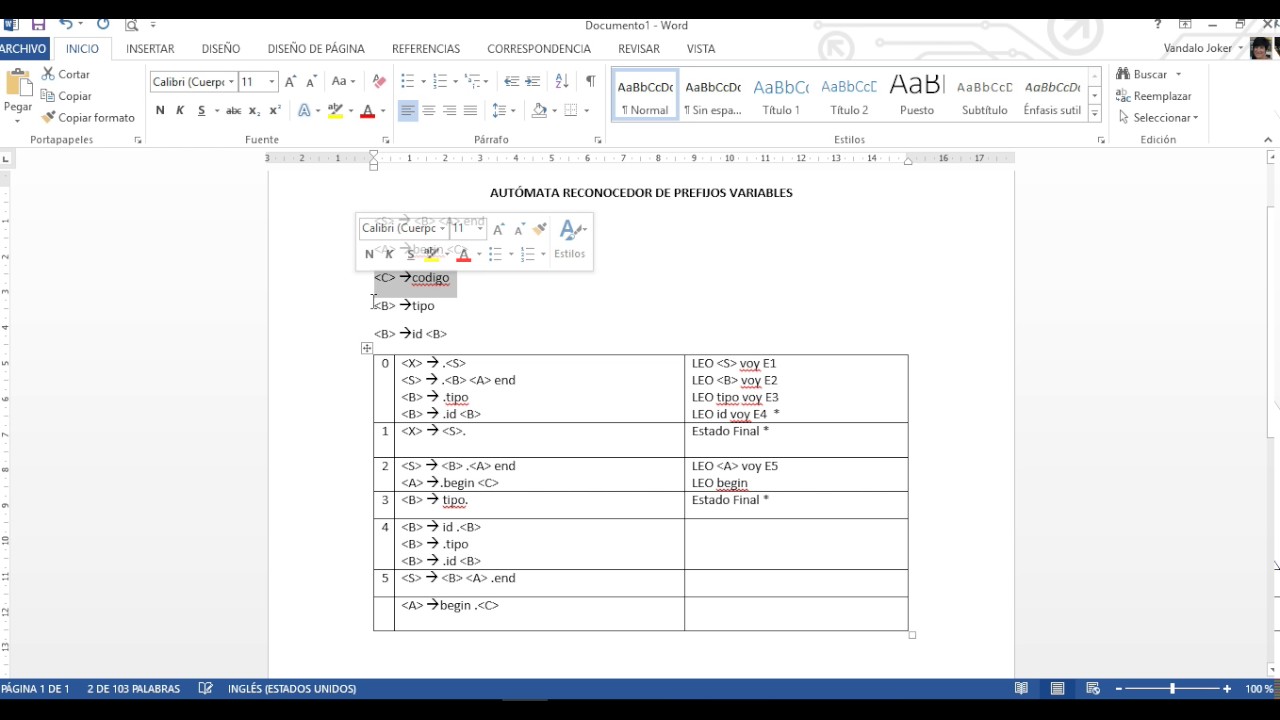Open Seleccionar dropdown
This screenshot has height=720, width=1280.
pos(1158,117)
